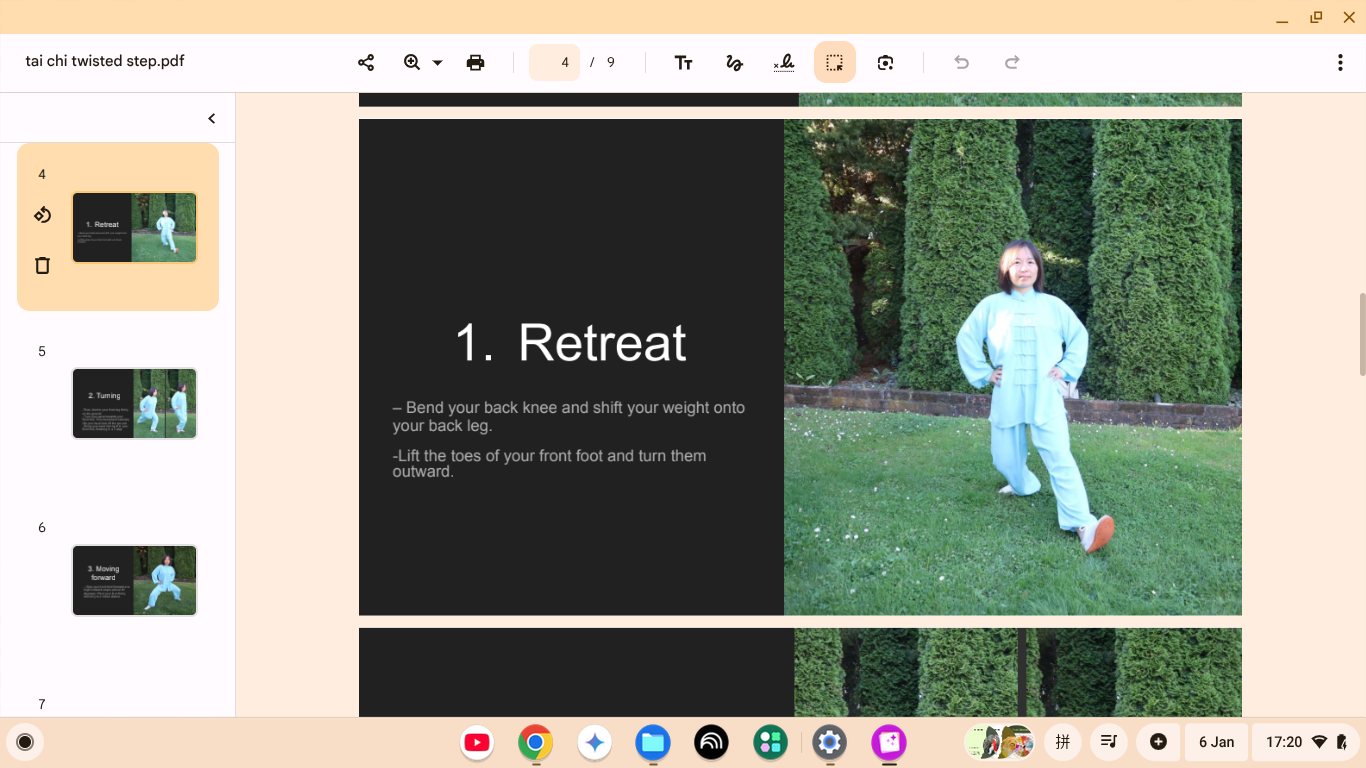Select the tai chi twisted step.pdf tab
Screen dimensions: 1366x768
click(104, 61)
